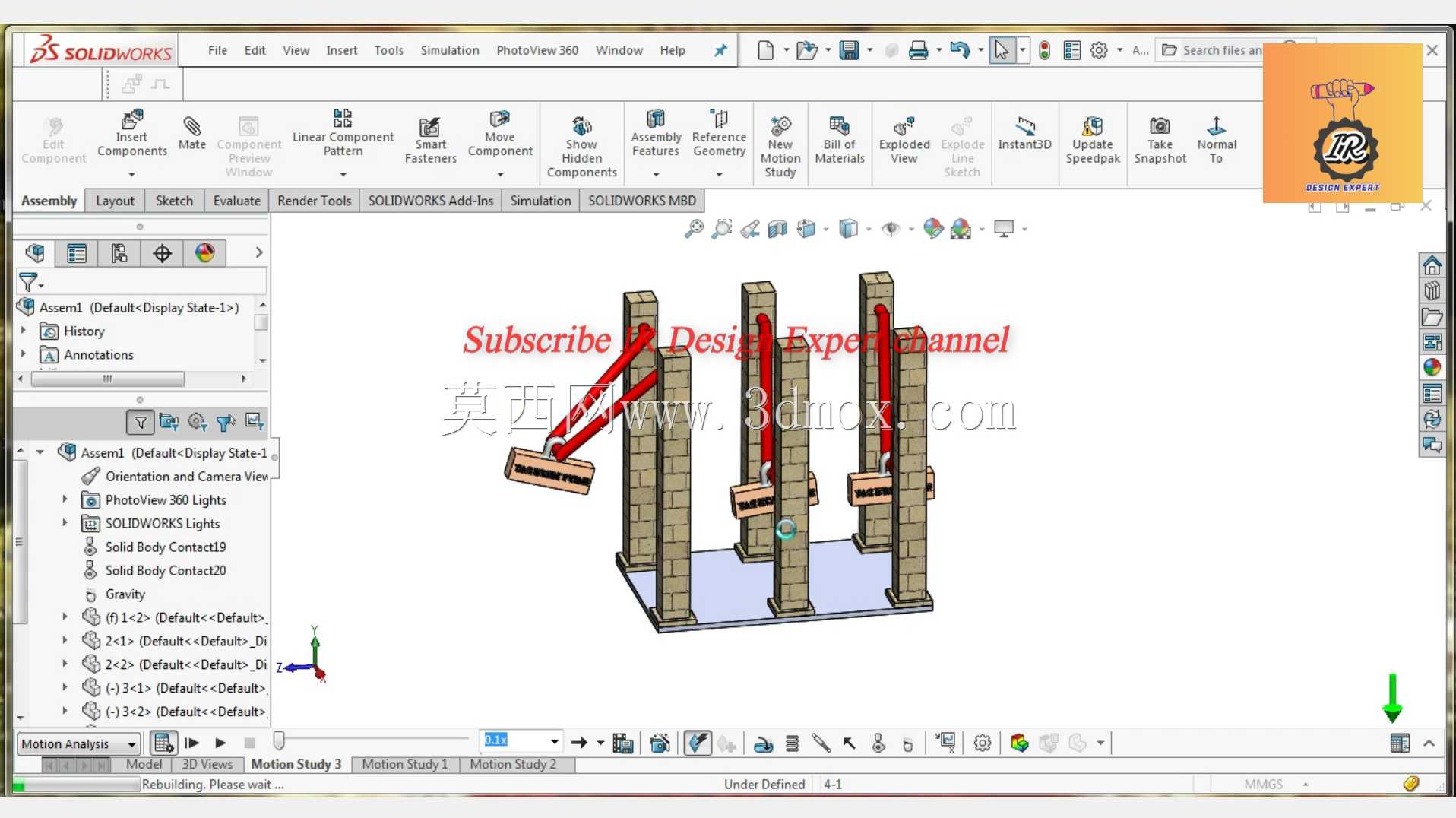Open the File menu
Image resolution: width=1456 pixels, height=818 pixels.
click(217, 51)
